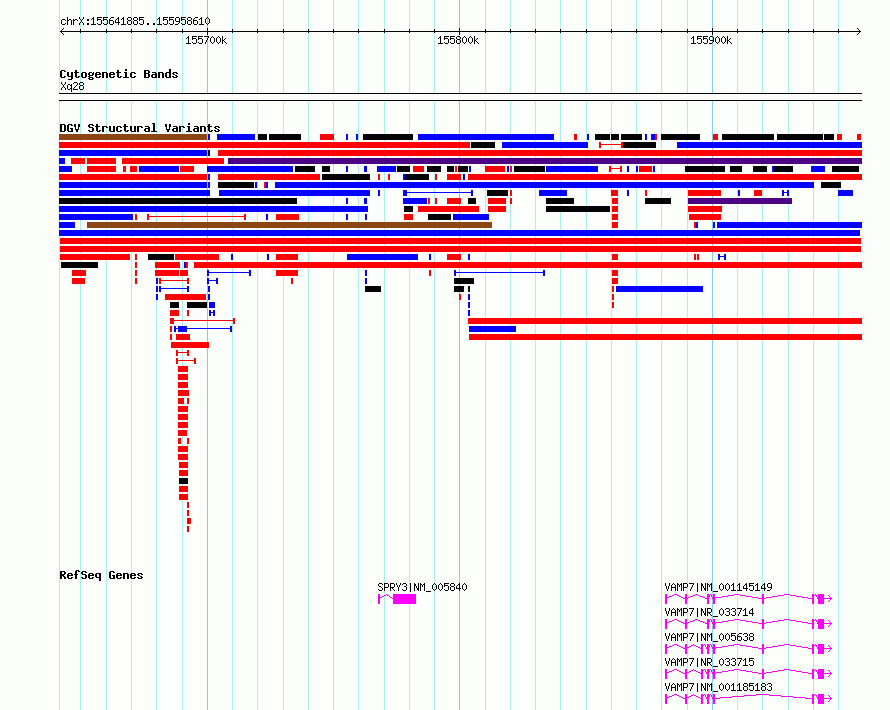Click the chrX:155641885..155958610 coordinate label
This screenshot has height=710, width=890.
[x=135, y=22]
